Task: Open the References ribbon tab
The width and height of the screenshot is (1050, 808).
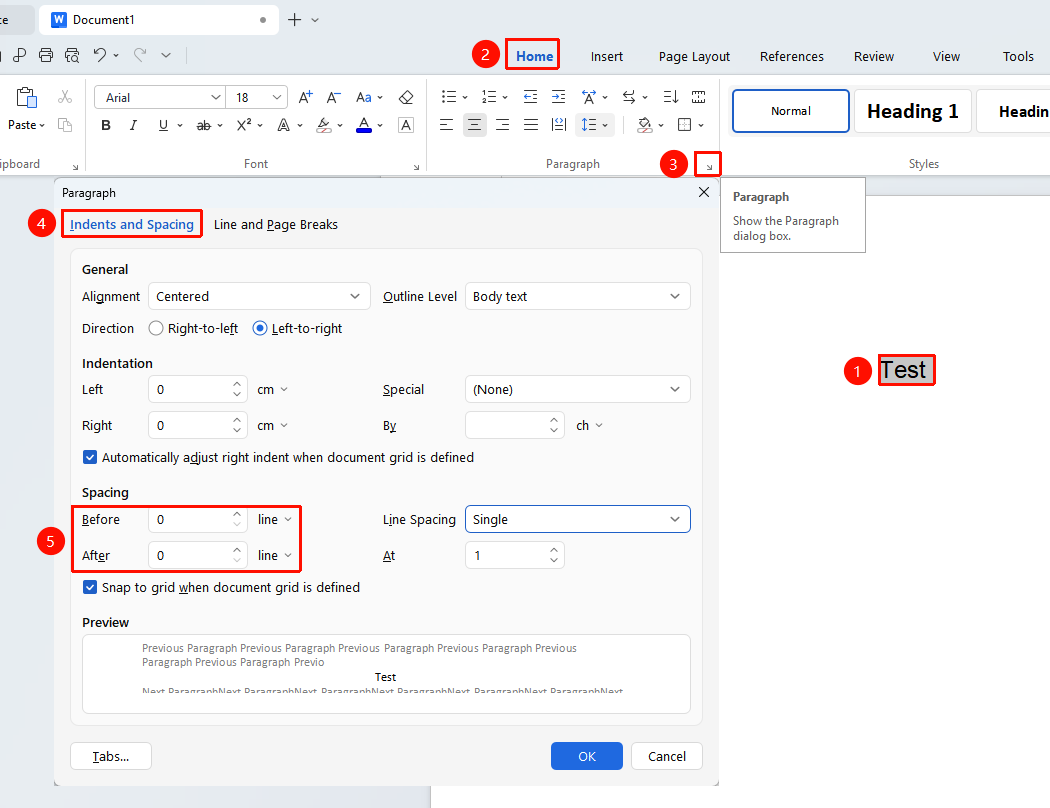Action: click(792, 57)
